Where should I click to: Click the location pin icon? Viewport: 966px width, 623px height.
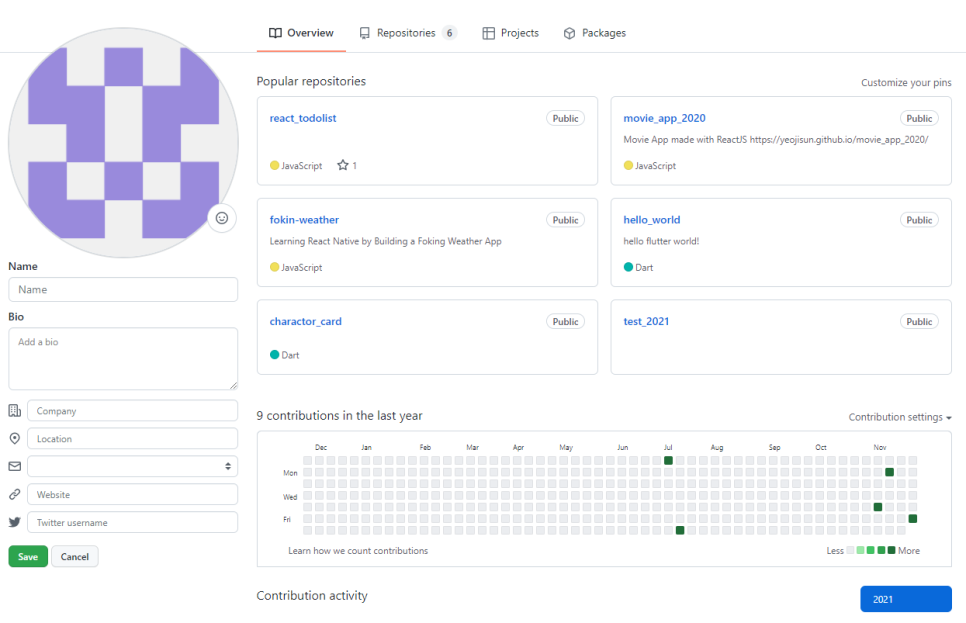tap(15, 438)
